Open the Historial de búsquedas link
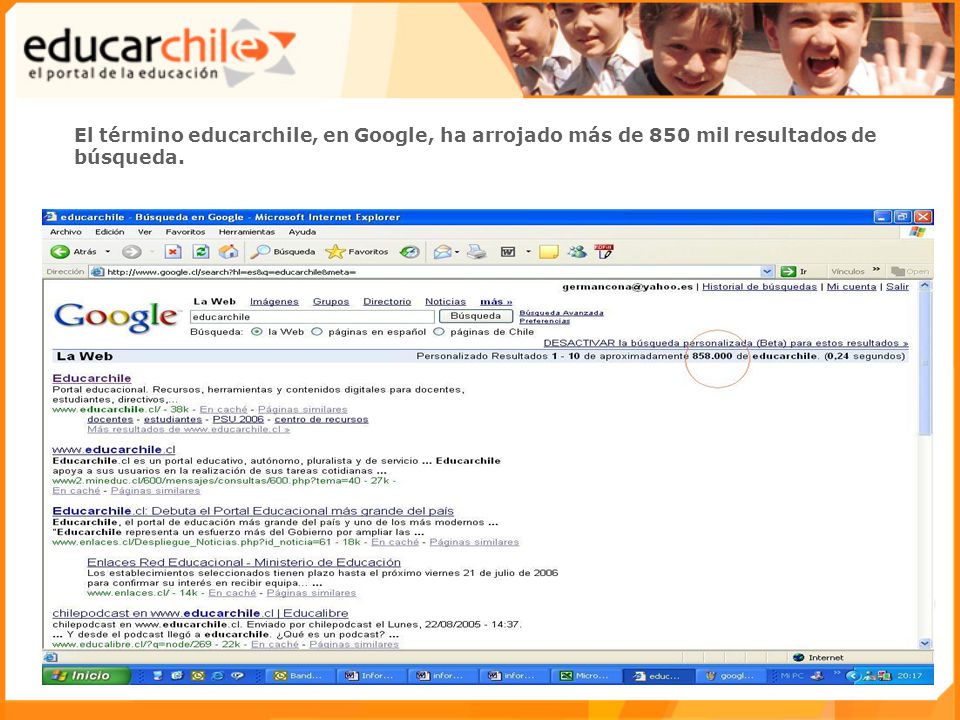 point(759,287)
